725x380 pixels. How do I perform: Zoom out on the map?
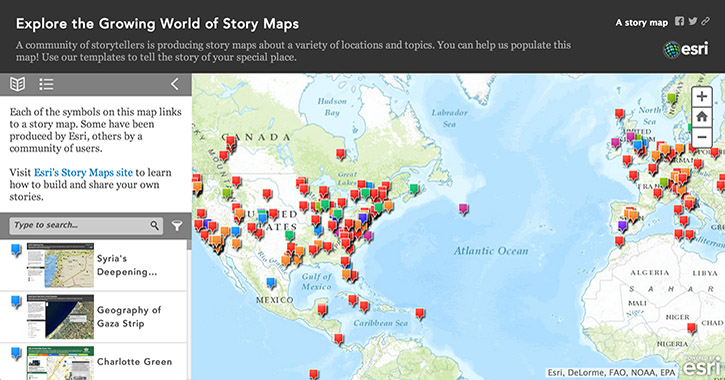[x=701, y=137]
